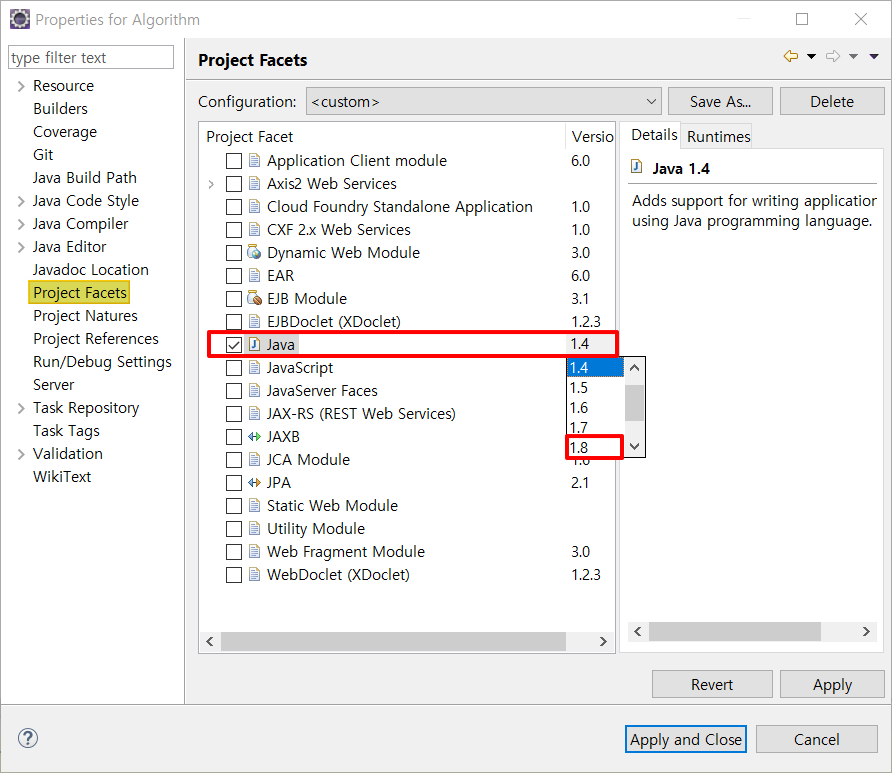Screen dimensions: 892x773
Task: Expand the Task Repository node
Action: coord(21,408)
